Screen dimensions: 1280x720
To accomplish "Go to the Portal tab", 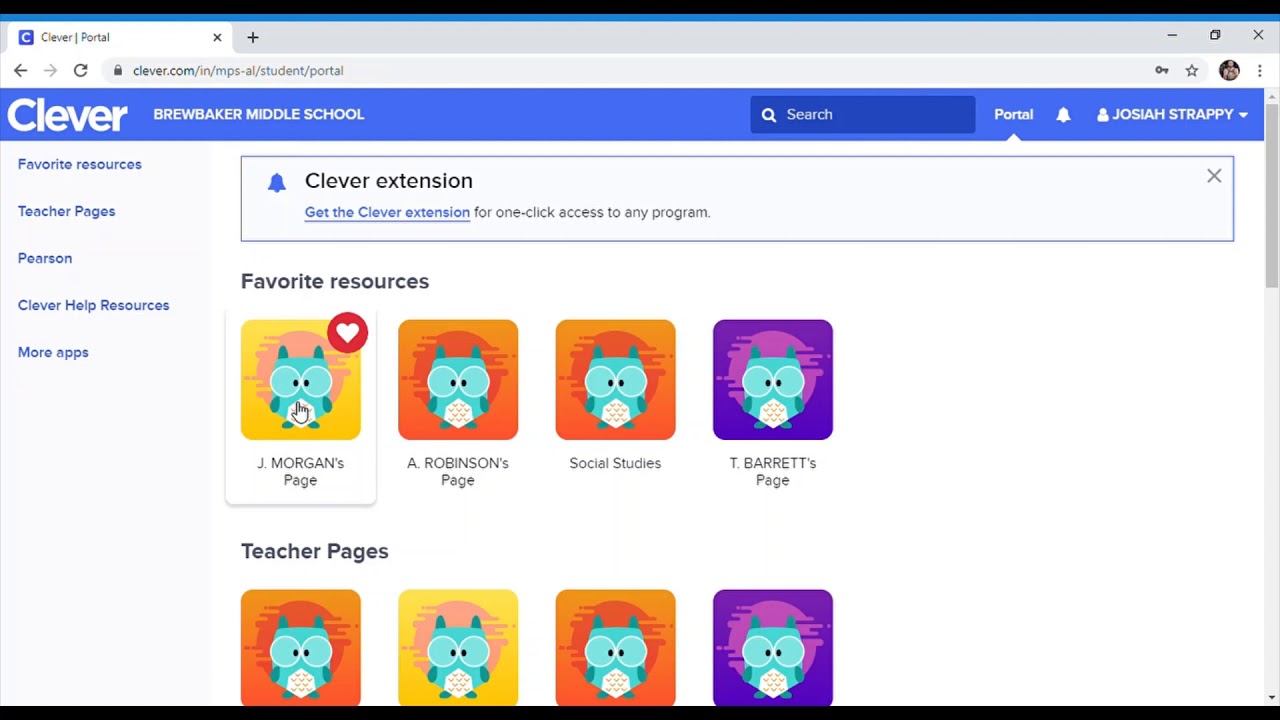I will (x=1013, y=114).
